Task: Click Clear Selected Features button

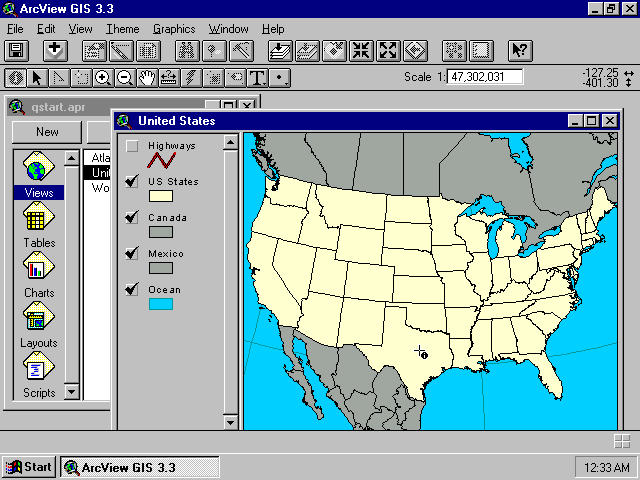Action: point(481,51)
